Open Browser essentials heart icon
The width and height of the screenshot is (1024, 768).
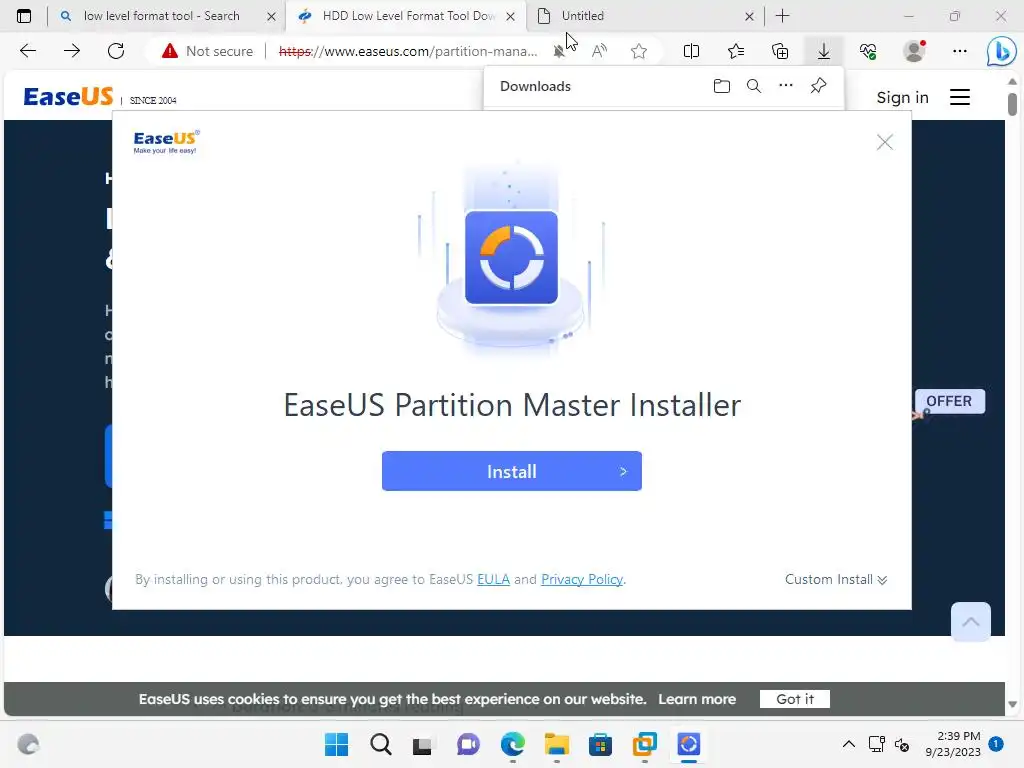coord(868,51)
